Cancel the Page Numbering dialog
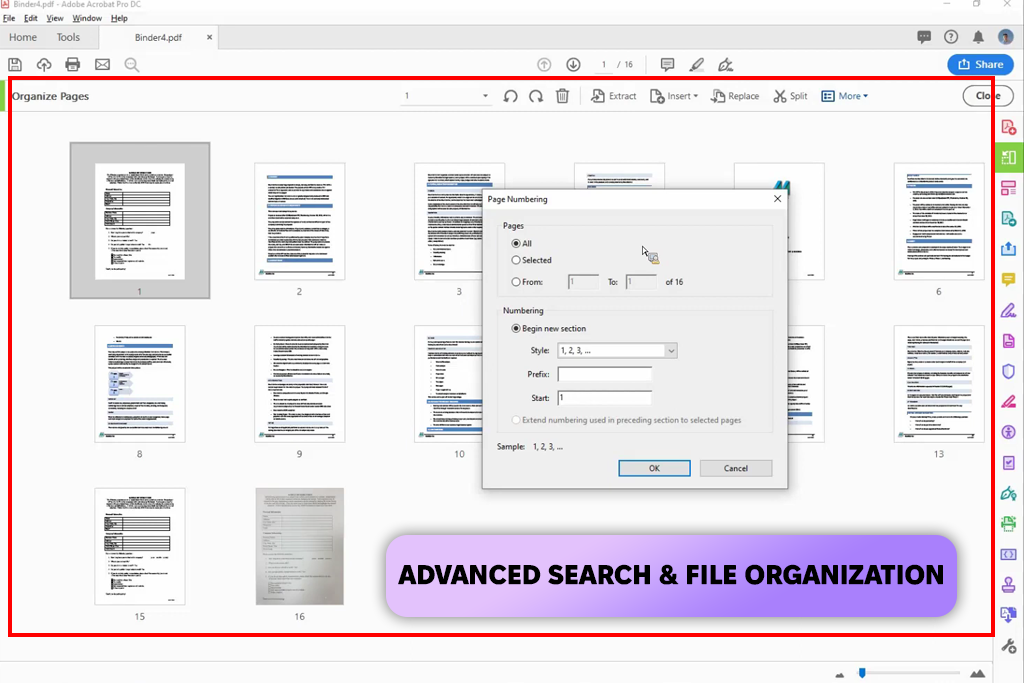 coord(735,468)
